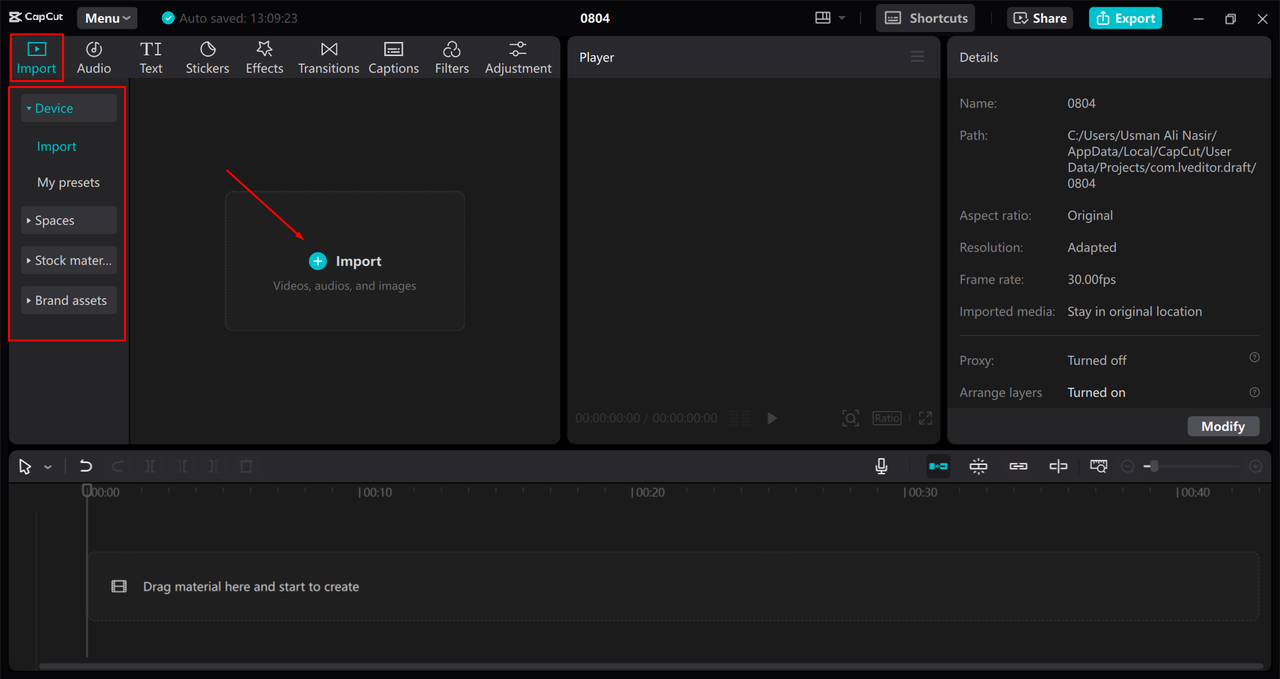Click the delete-left trim tool
The width and height of the screenshot is (1280, 679).
tap(182, 466)
